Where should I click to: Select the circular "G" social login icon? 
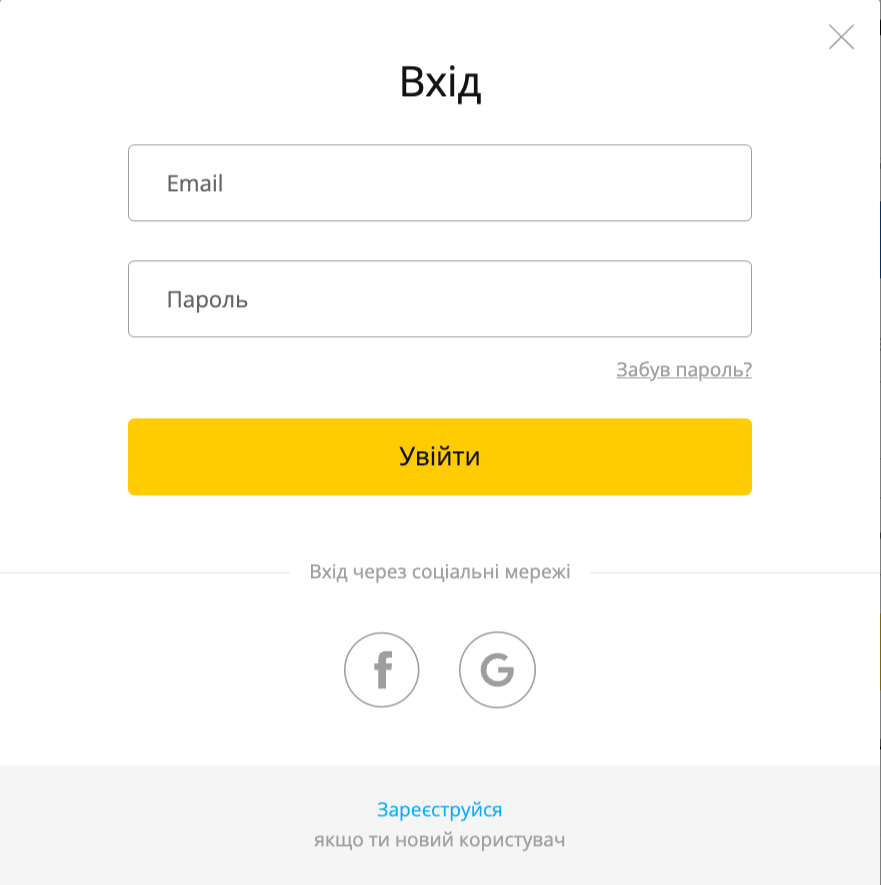click(497, 670)
